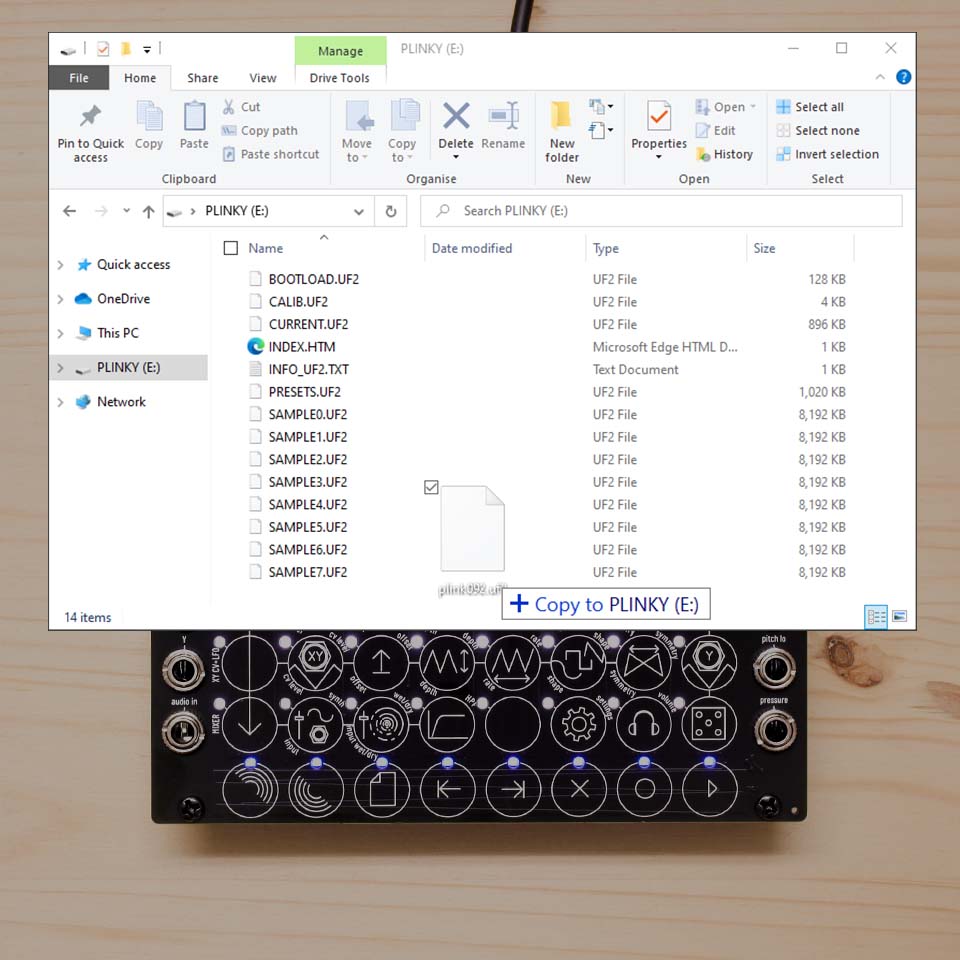The image size is (960, 960).
Task: Select the PRESETS.UF2 file
Action: (x=304, y=392)
